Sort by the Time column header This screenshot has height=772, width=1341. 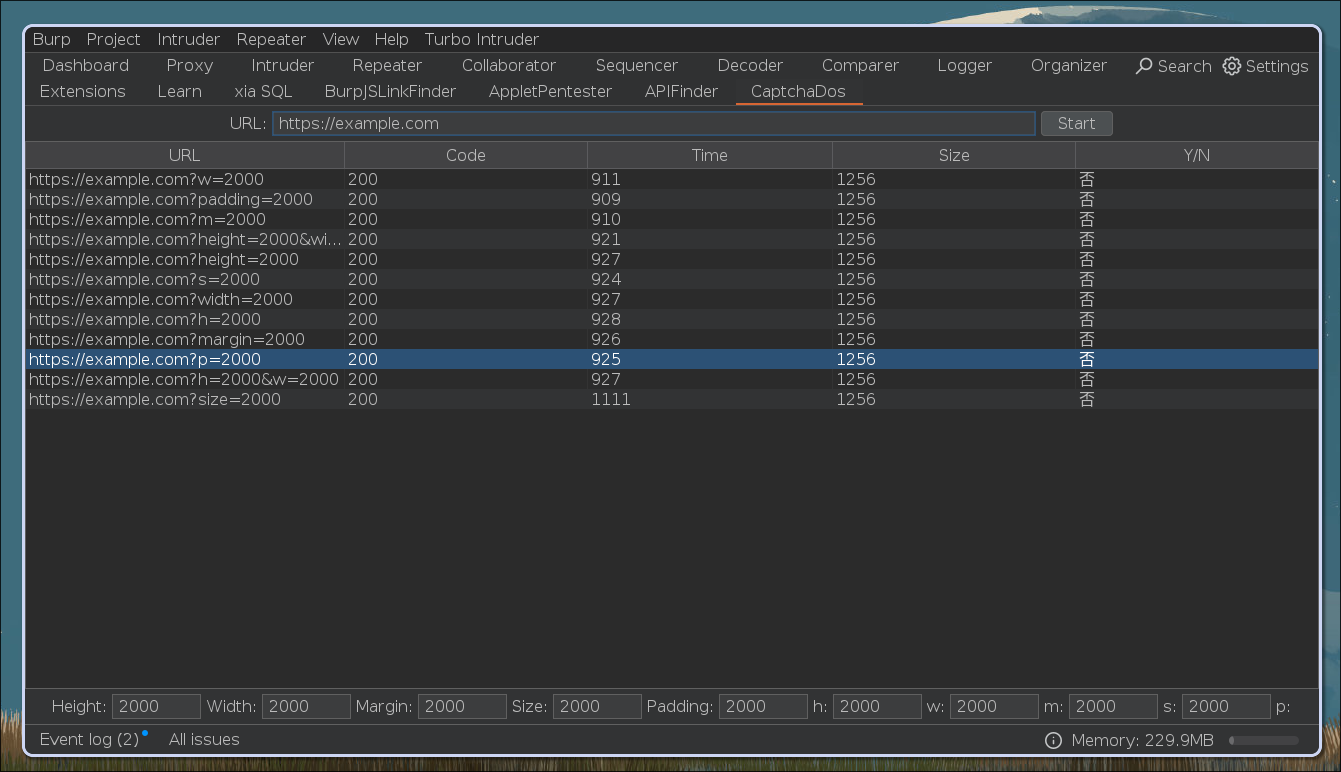(x=710, y=155)
